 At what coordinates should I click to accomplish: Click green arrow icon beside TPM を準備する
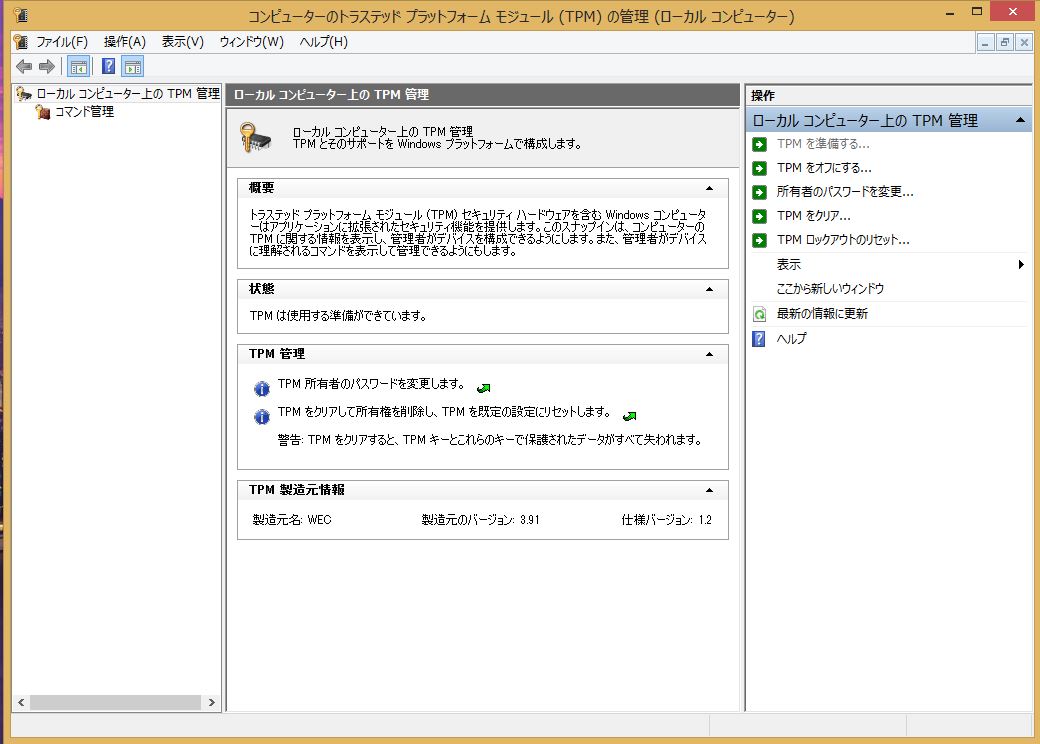pyautogui.click(x=759, y=144)
